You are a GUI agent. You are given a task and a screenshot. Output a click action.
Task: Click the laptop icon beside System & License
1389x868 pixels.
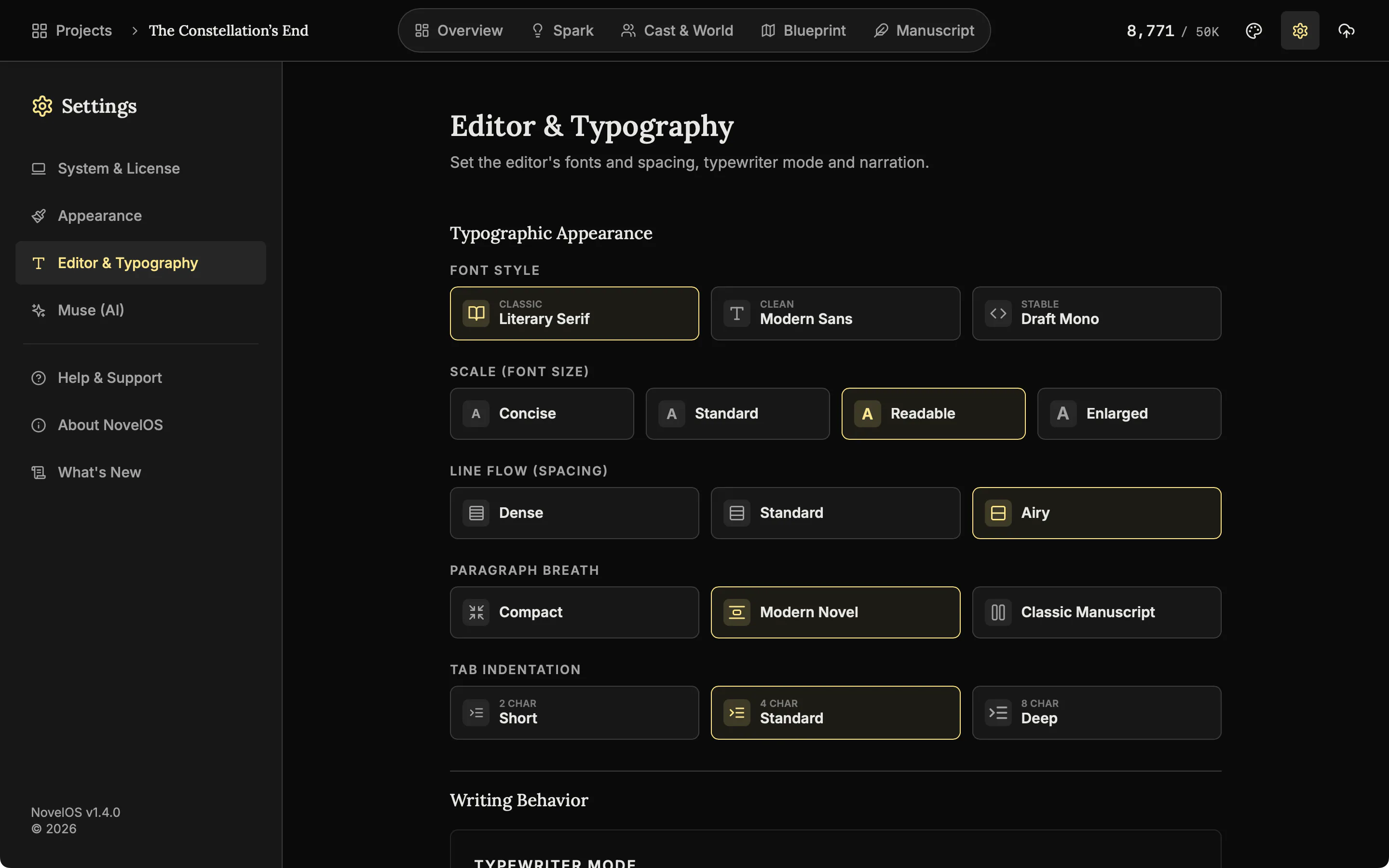(x=39, y=169)
